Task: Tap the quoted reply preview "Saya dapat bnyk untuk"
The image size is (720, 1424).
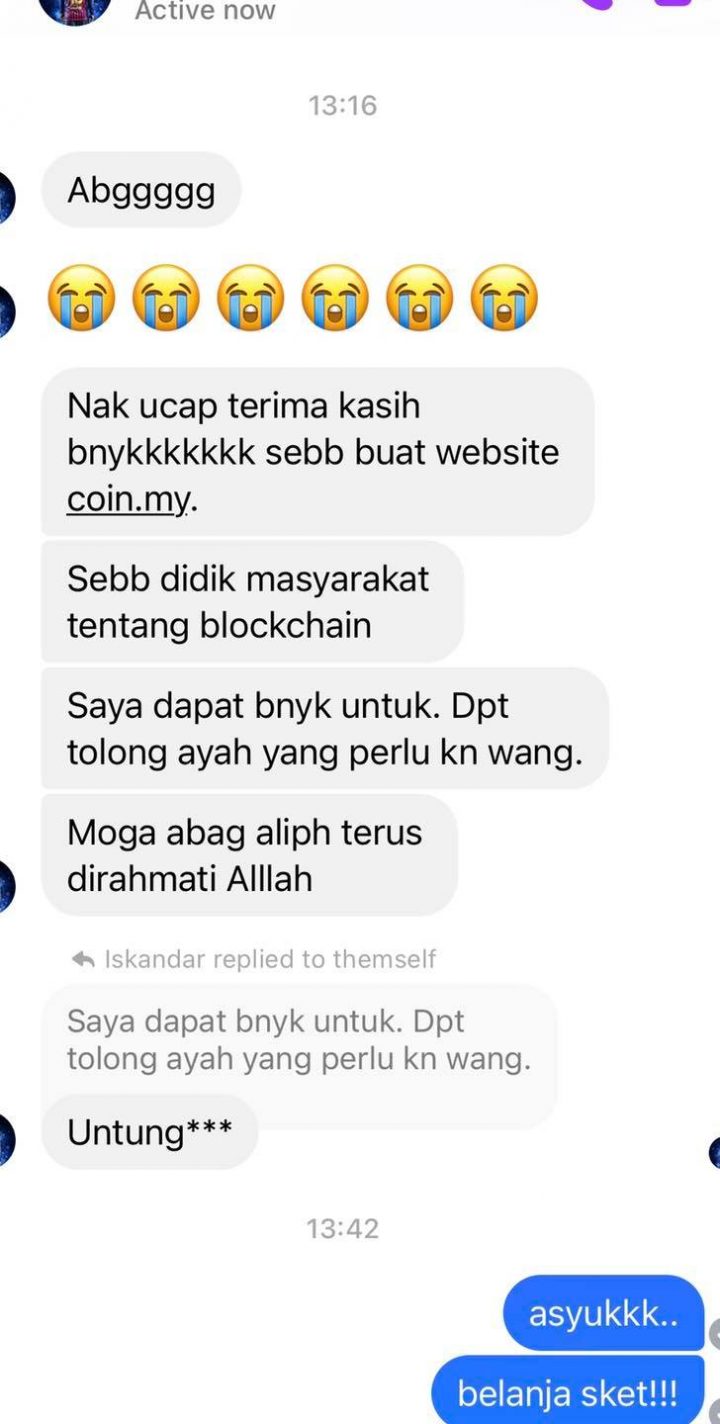Action: (x=299, y=1040)
